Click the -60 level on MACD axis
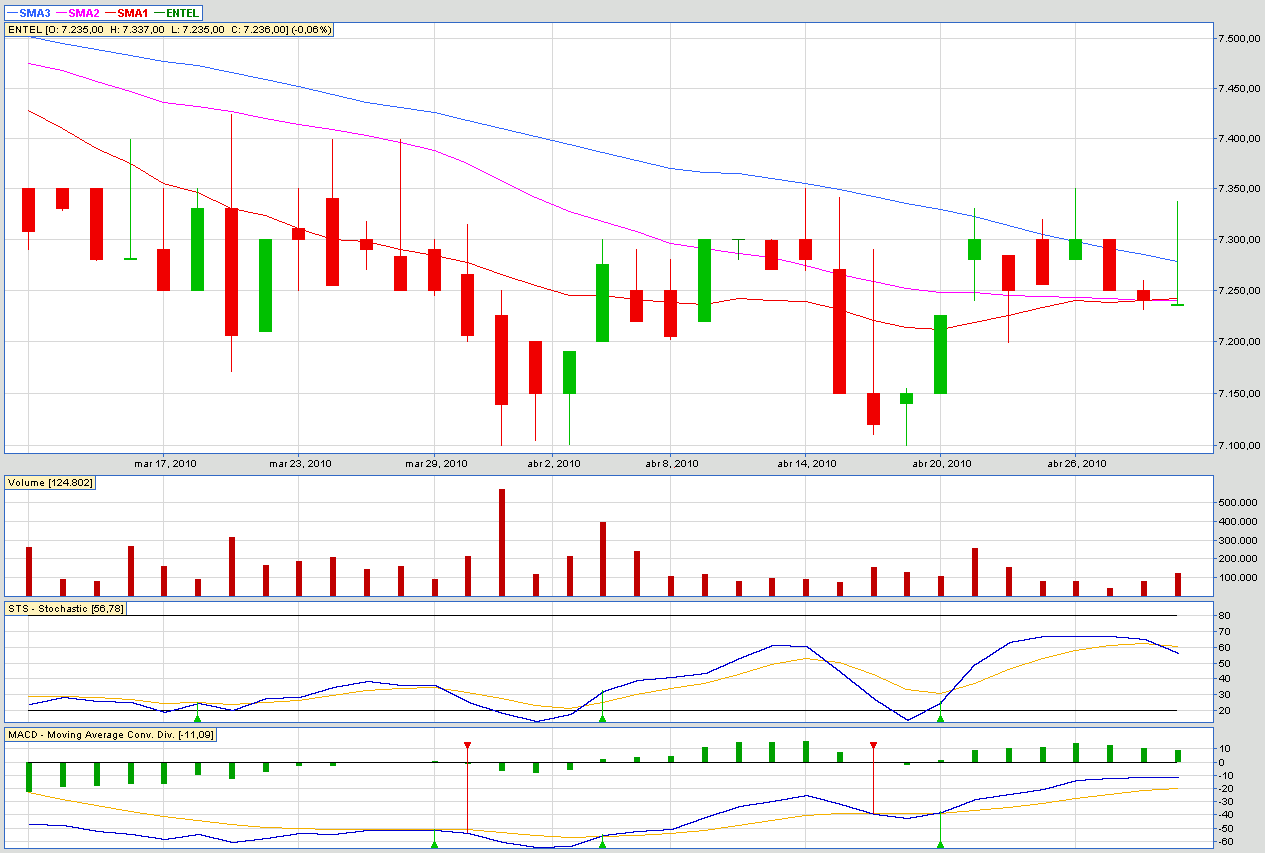 point(1224,841)
